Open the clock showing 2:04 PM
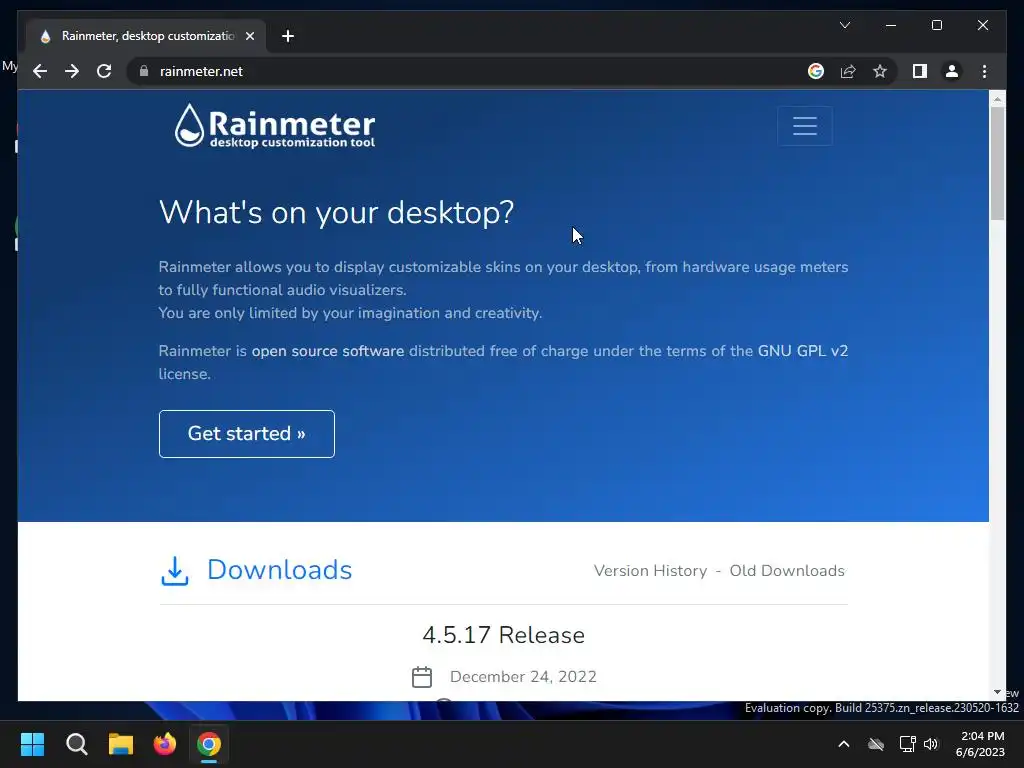1024x768 pixels. [x=980, y=744]
